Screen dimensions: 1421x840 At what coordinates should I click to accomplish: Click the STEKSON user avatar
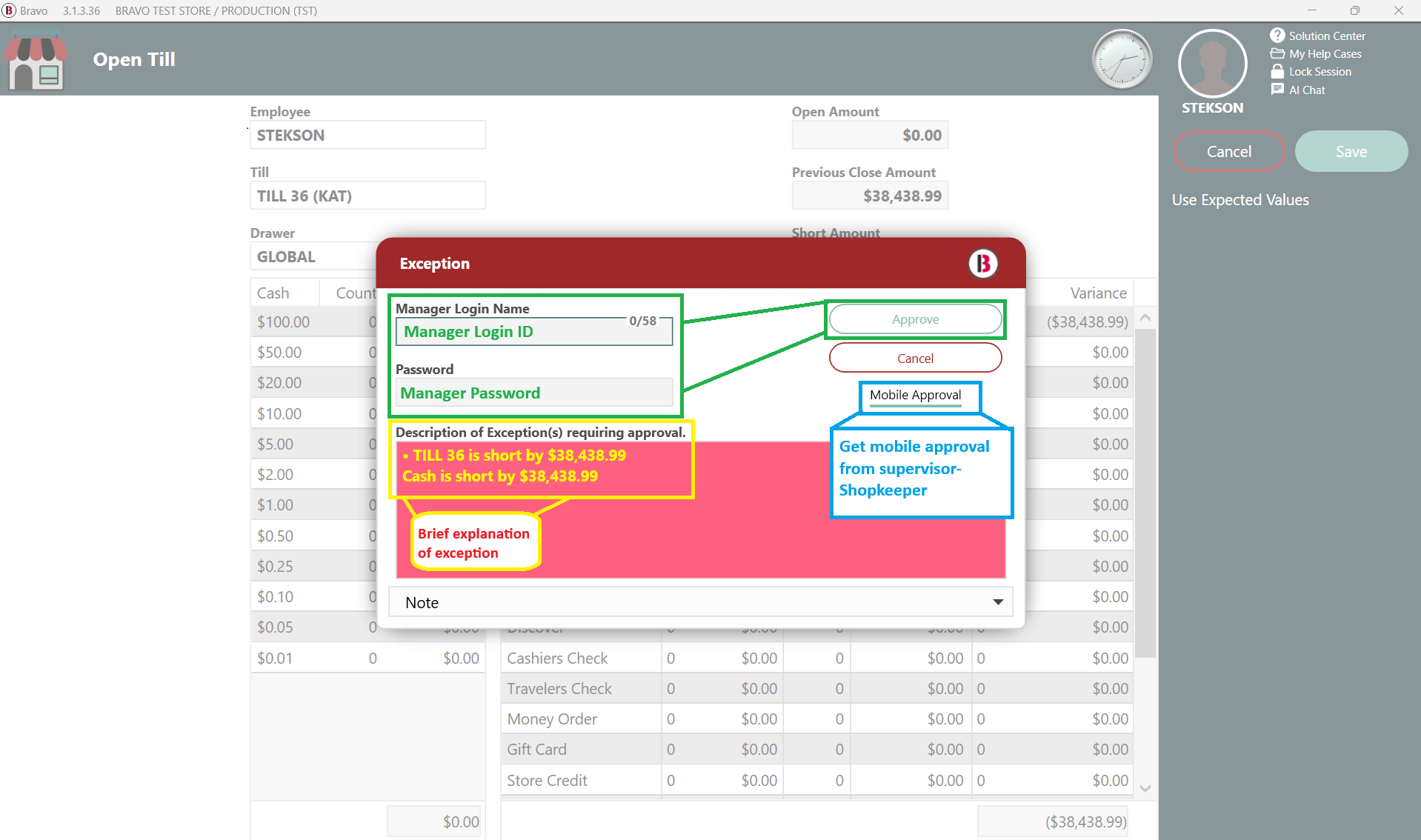(1212, 64)
